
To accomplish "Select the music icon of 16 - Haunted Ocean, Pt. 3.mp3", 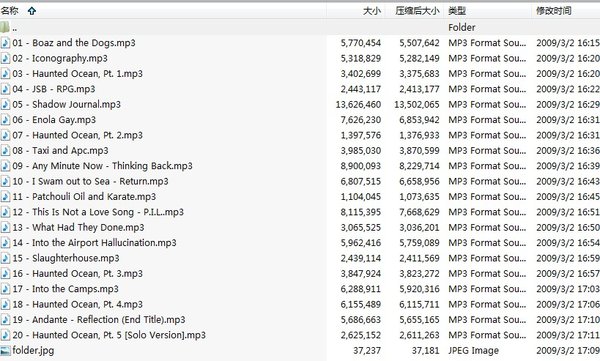I will click(5, 273).
